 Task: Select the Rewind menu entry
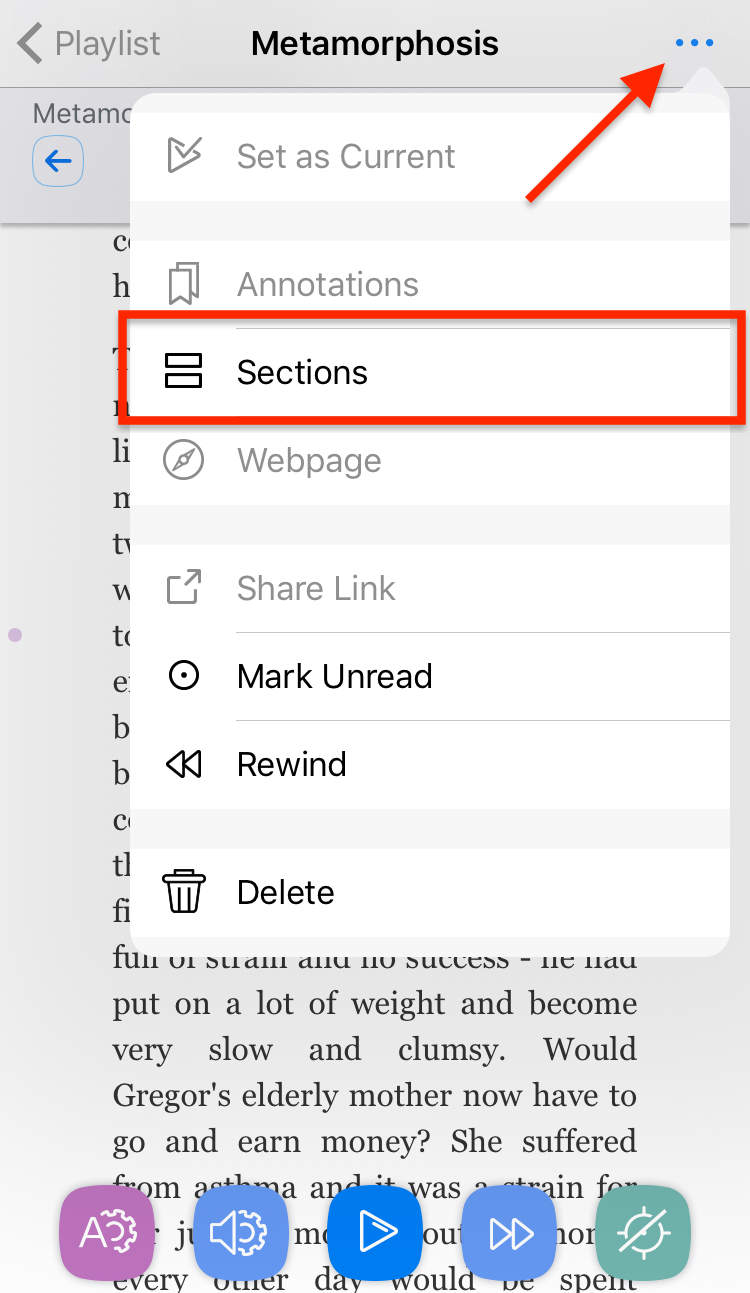point(430,765)
